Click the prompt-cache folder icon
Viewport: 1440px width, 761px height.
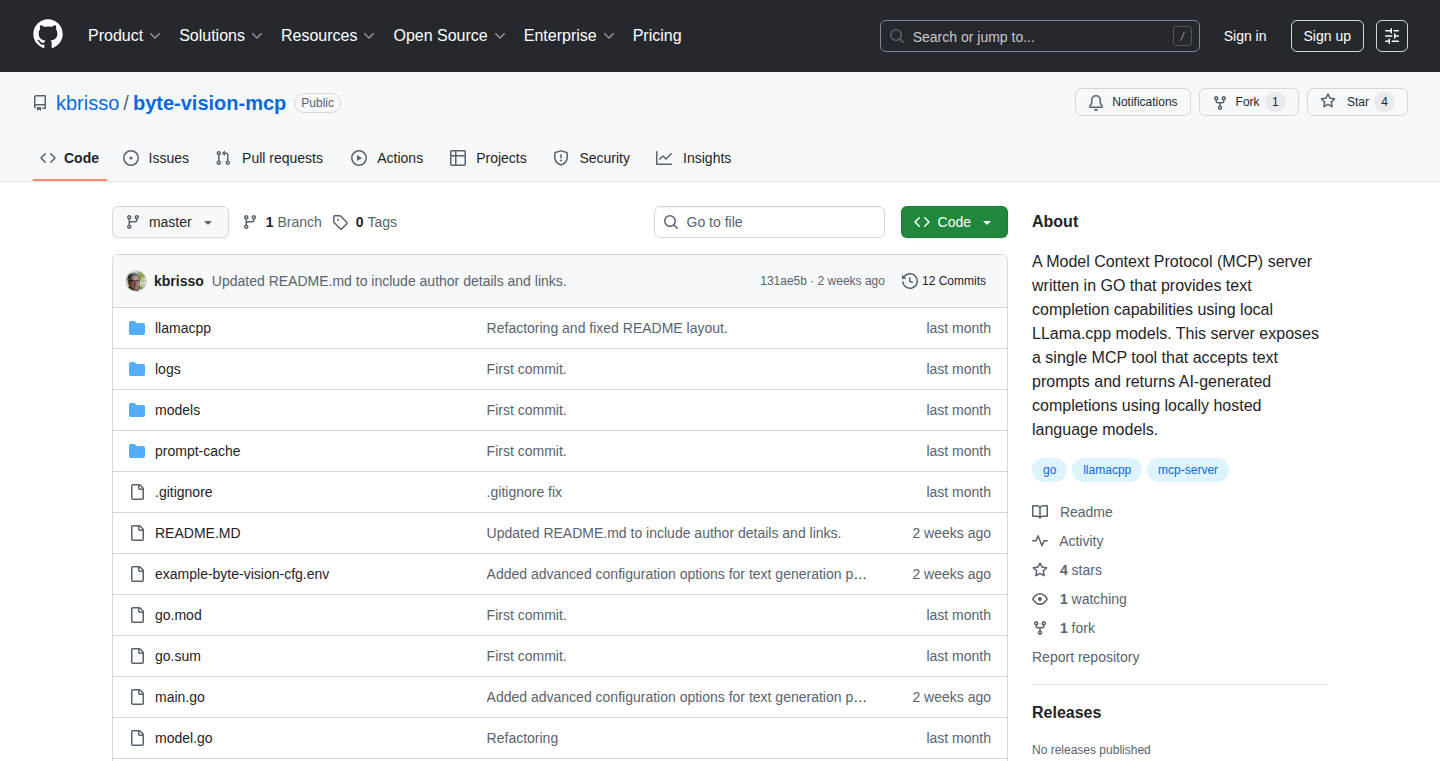[x=137, y=451]
